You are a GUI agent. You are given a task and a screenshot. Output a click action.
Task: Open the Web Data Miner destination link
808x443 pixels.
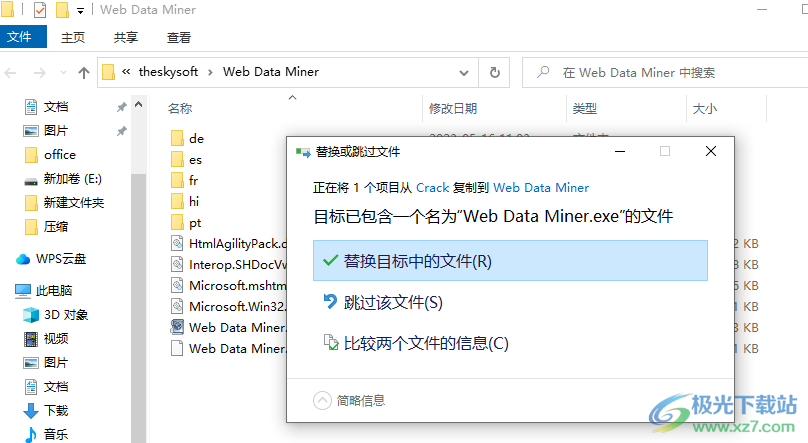(541, 188)
